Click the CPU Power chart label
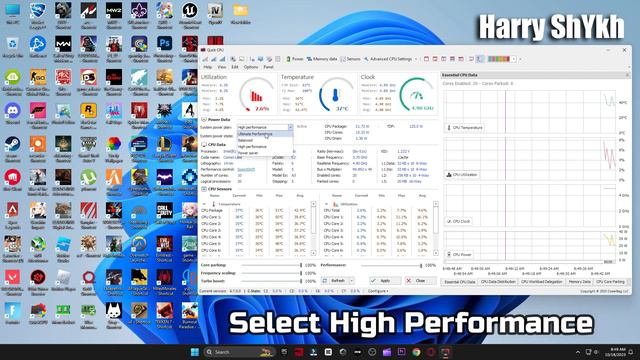This screenshot has height=360, width=640. [459, 254]
